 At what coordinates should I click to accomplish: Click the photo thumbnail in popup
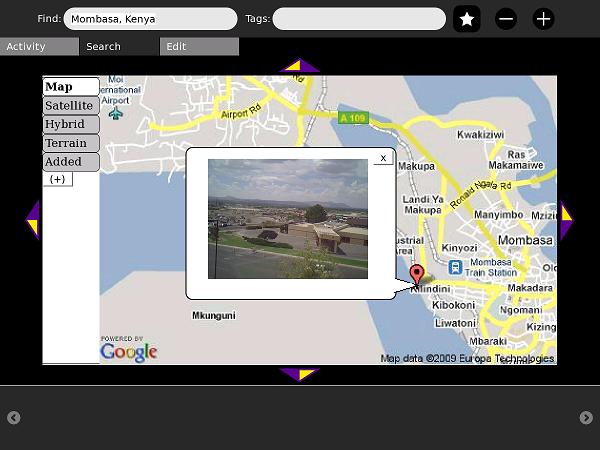(x=288, y=219)
